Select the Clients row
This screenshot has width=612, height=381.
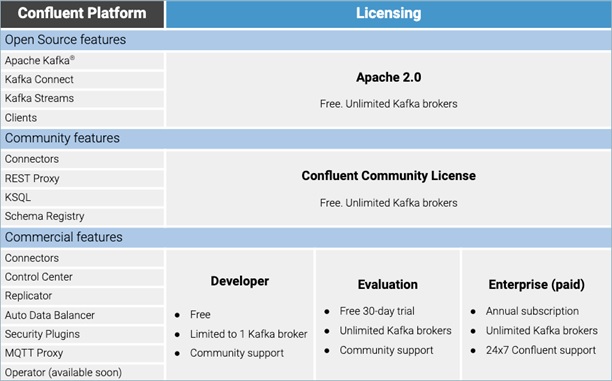(x=82, y=118)
